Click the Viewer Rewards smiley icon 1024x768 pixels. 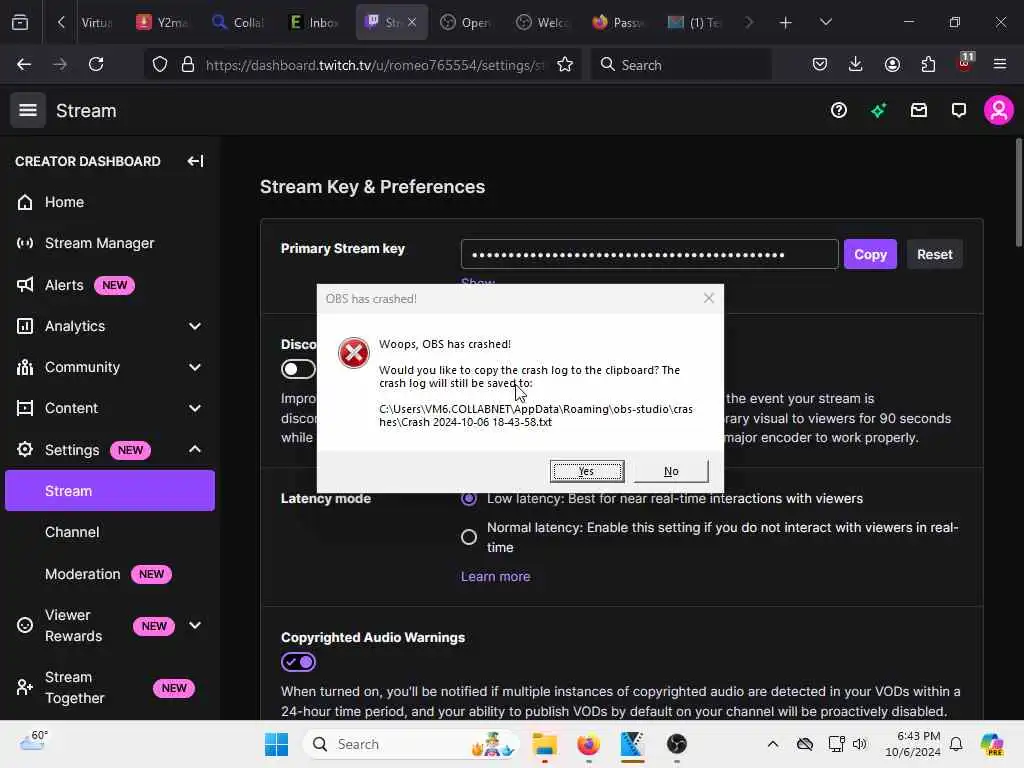25,625
